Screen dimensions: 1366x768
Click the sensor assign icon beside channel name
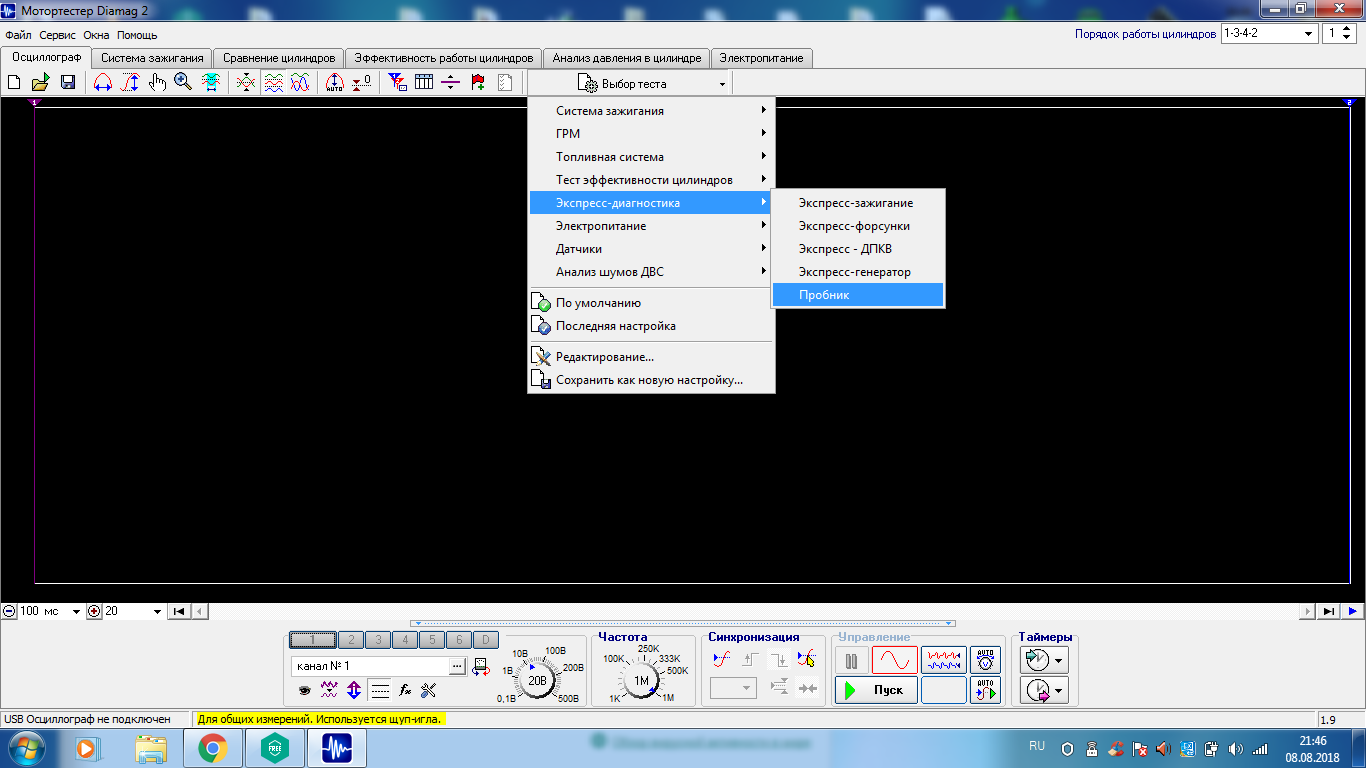click(481, 666)
